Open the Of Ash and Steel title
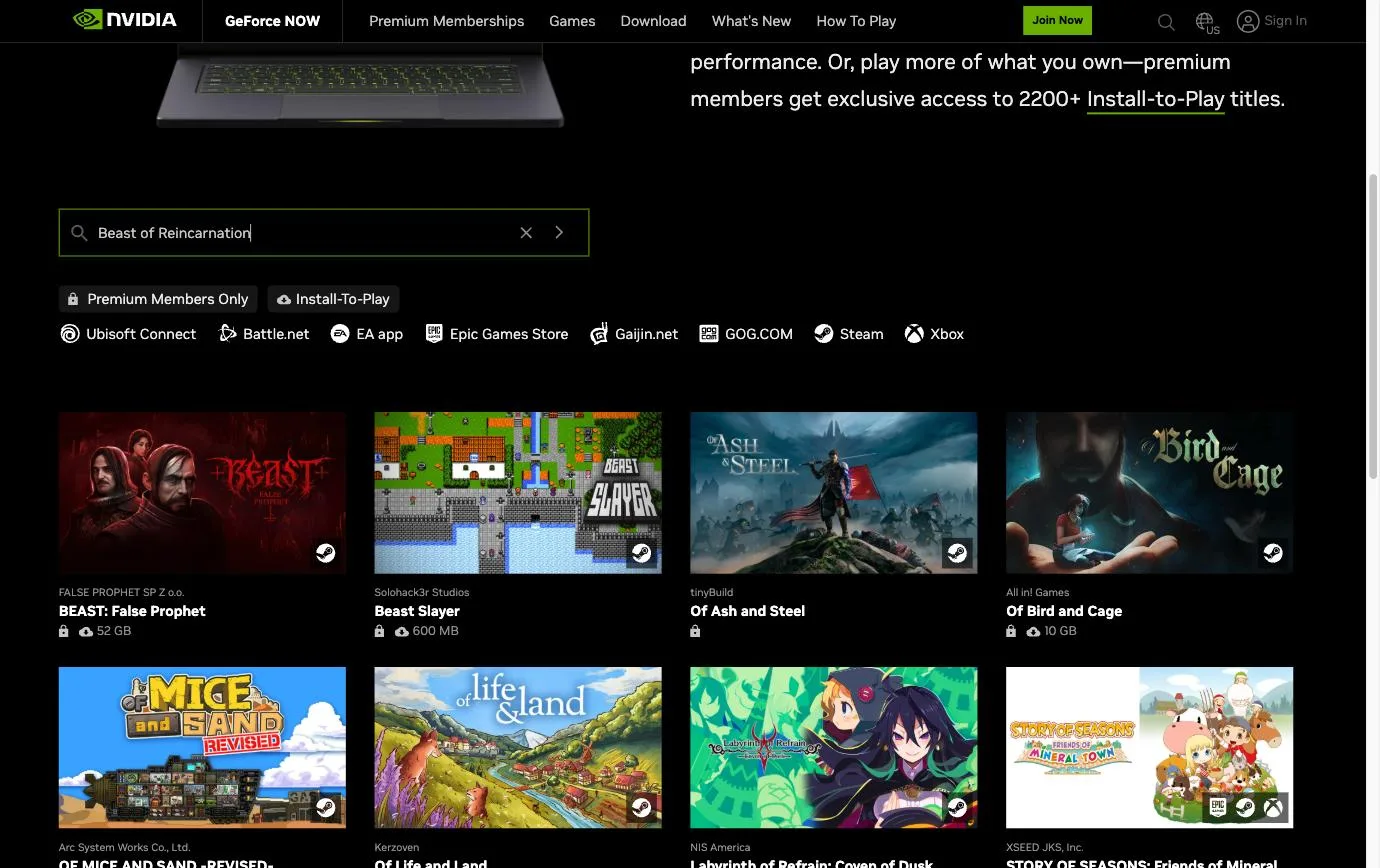 click(x=747, y=611)
